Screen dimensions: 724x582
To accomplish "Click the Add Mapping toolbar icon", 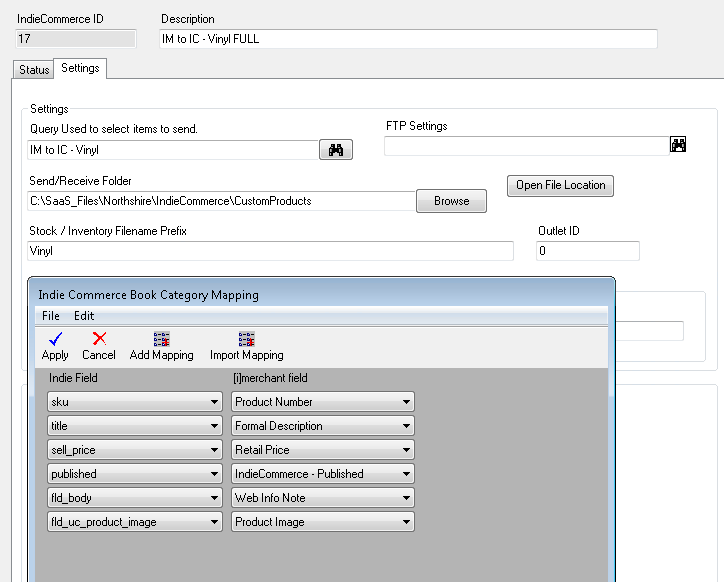I will (162, 339).
